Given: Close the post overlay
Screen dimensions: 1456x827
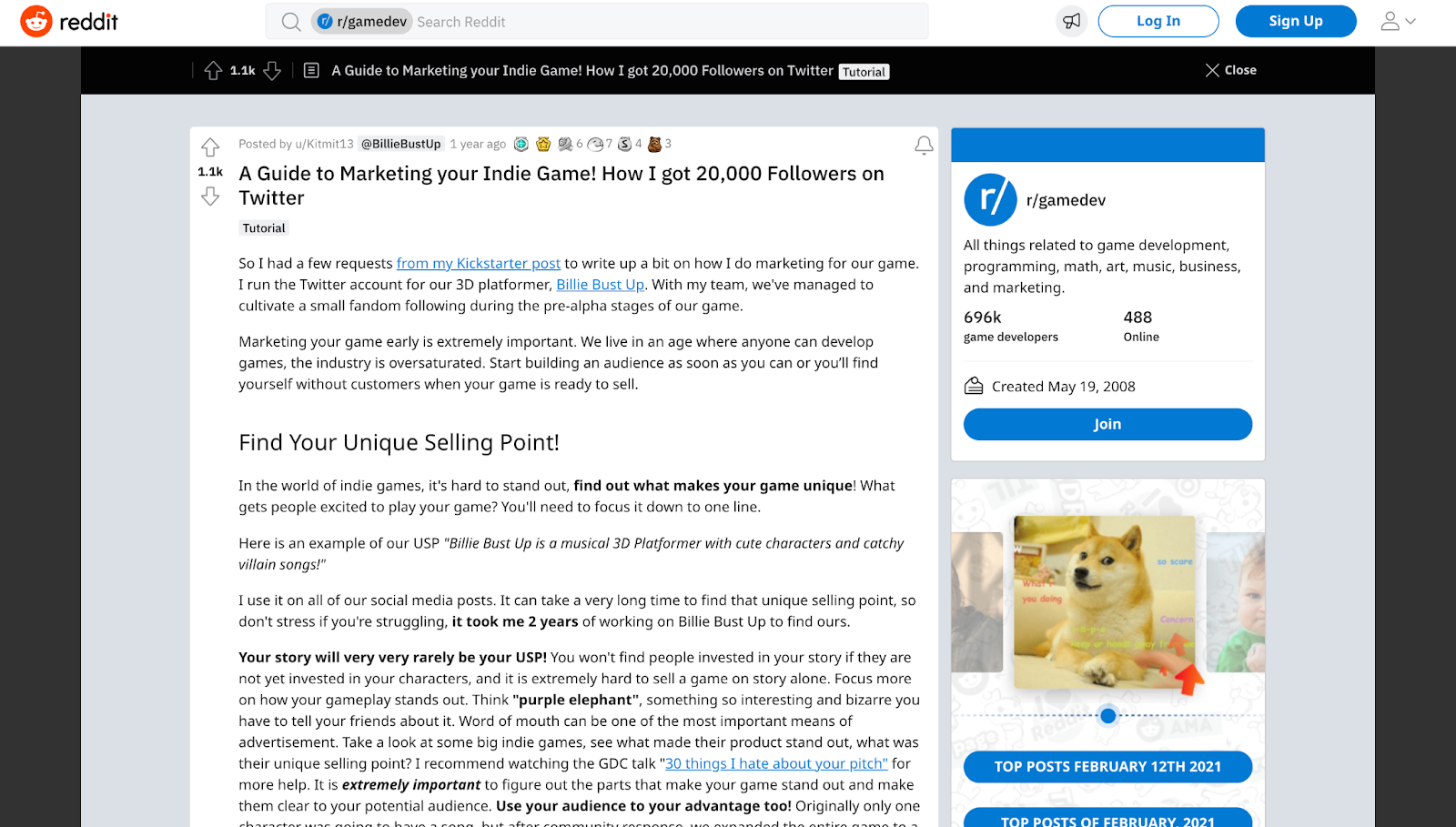Looking at the screenshot, I should pos(1230,70).
